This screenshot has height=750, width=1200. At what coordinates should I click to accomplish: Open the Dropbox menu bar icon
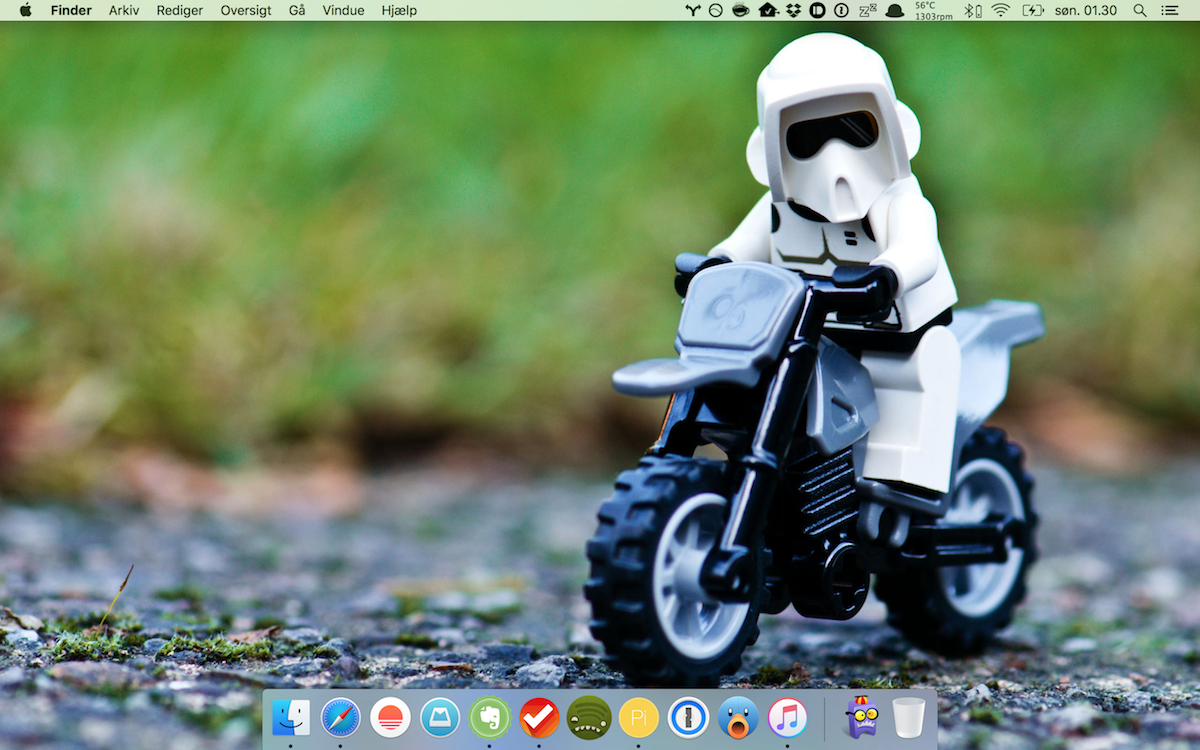pyautogui.click(x=794, y=10)
